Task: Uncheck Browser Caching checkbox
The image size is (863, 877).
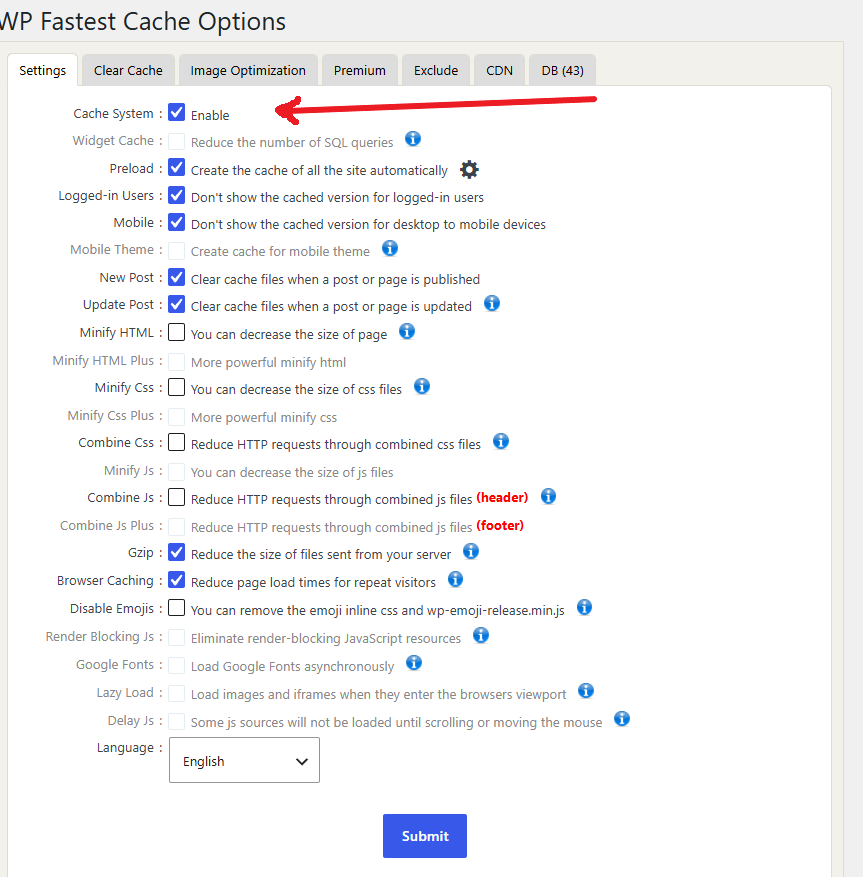Action: [x=177, y=579]
